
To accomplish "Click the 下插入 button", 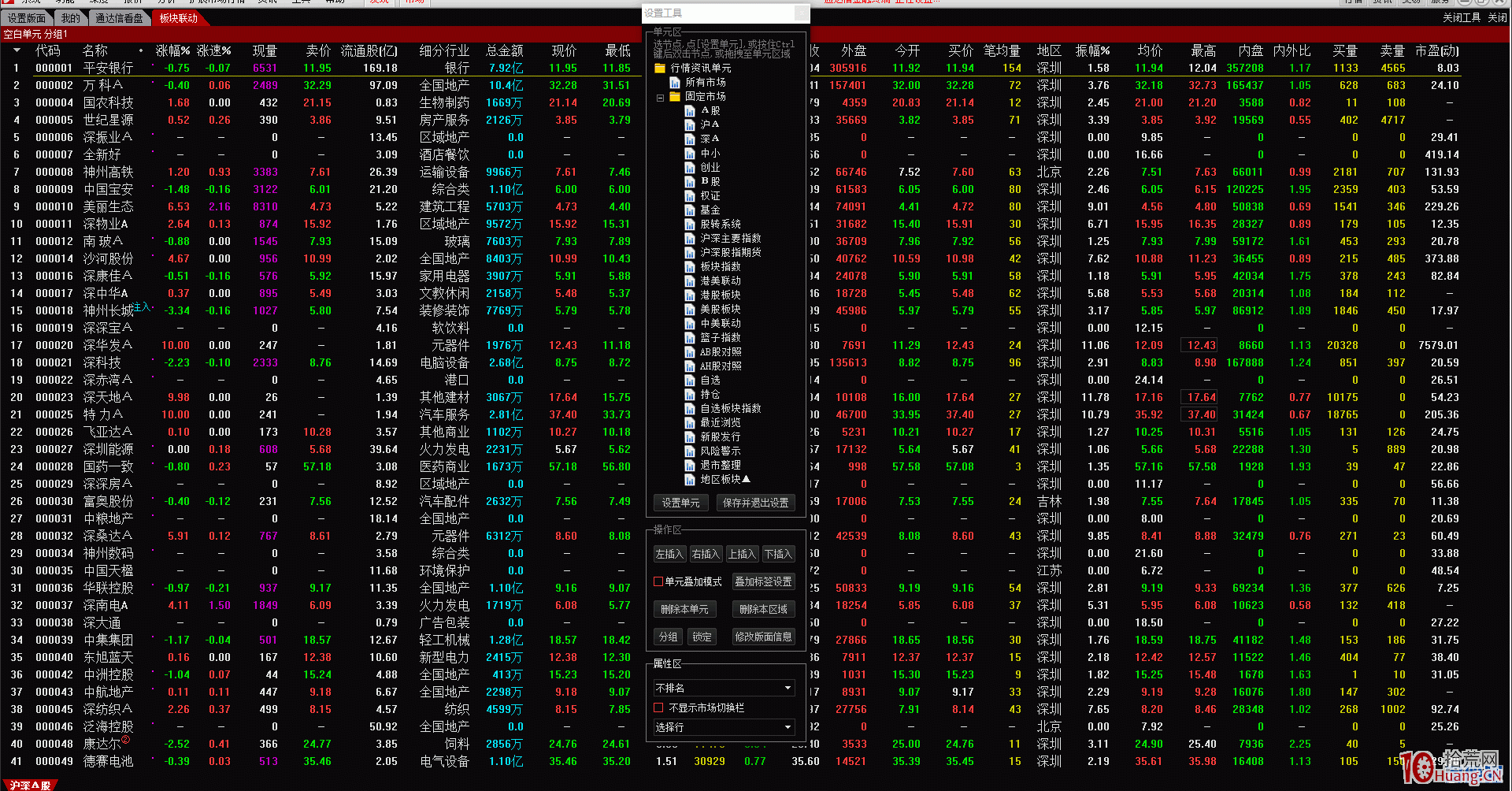I will (778, 554).
